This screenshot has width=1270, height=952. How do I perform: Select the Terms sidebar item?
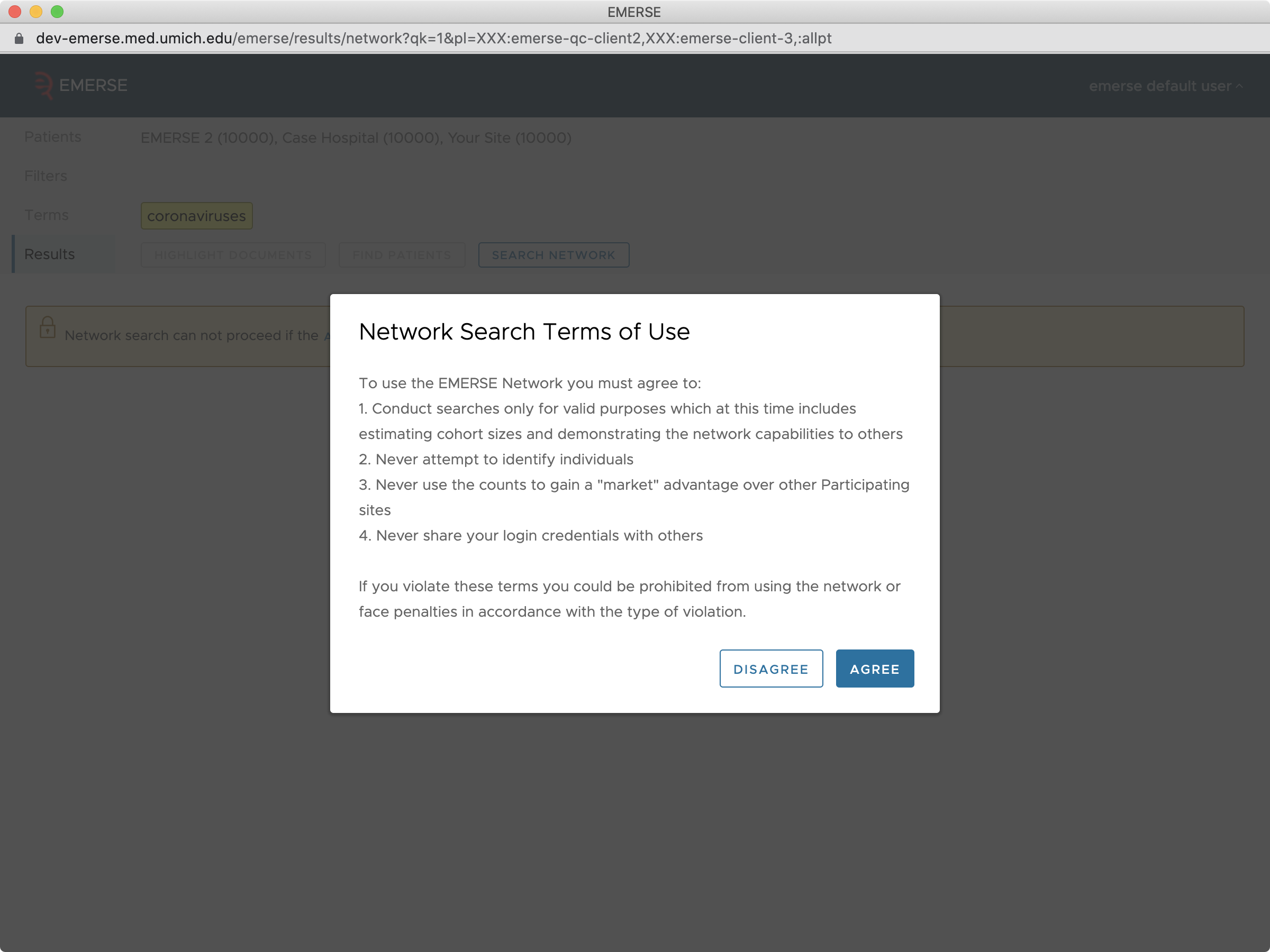coord(47,215)
